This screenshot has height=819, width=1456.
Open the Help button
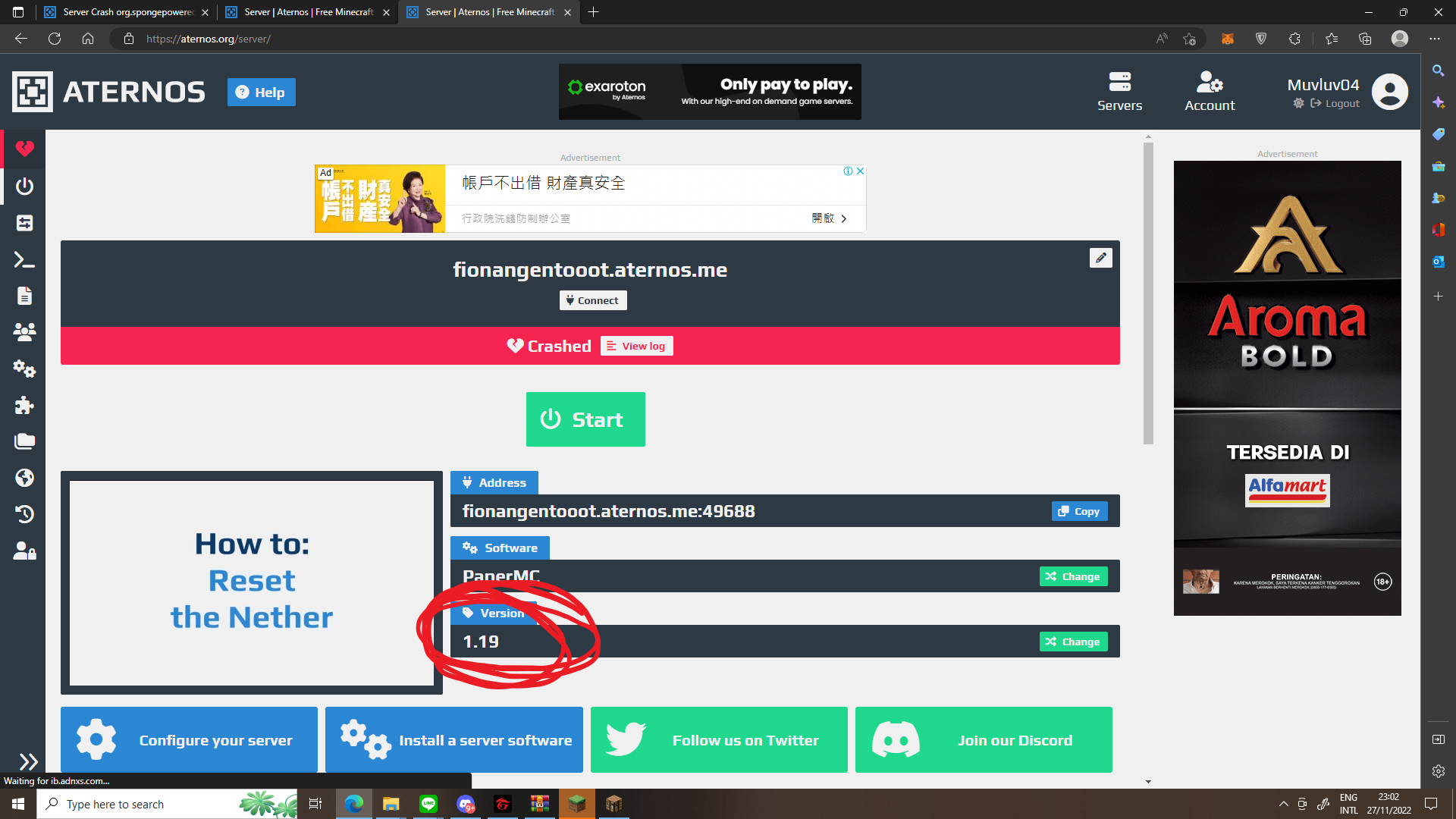261,93
